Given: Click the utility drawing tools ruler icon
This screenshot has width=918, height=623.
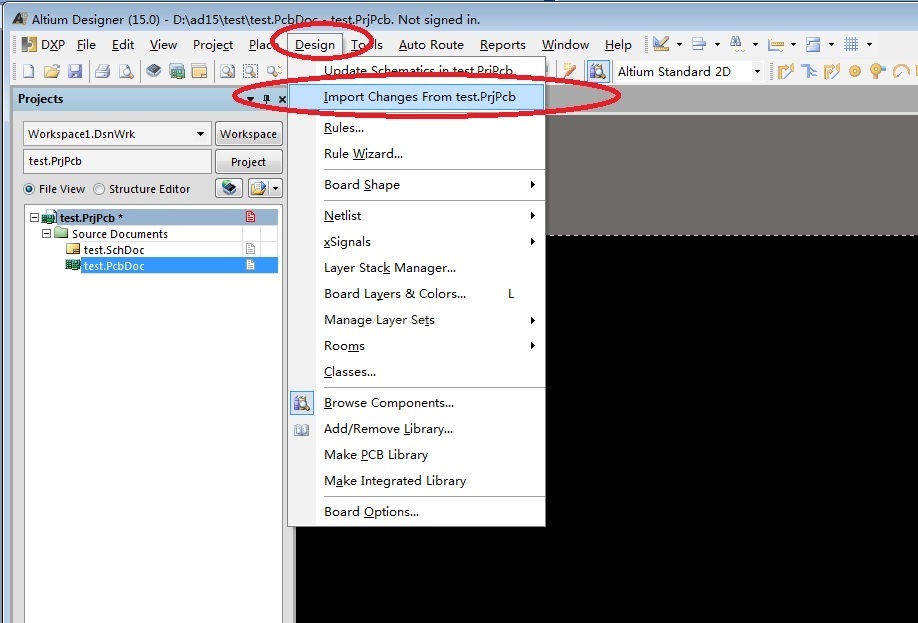Looking at the screenshot, I should point(661,44).
